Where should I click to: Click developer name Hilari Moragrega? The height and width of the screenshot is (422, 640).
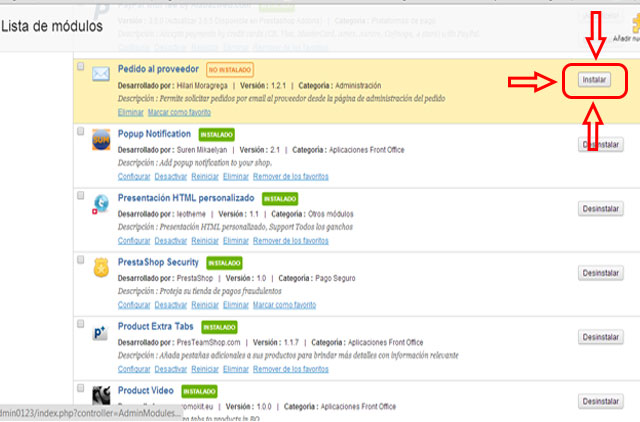coord(202,86)
